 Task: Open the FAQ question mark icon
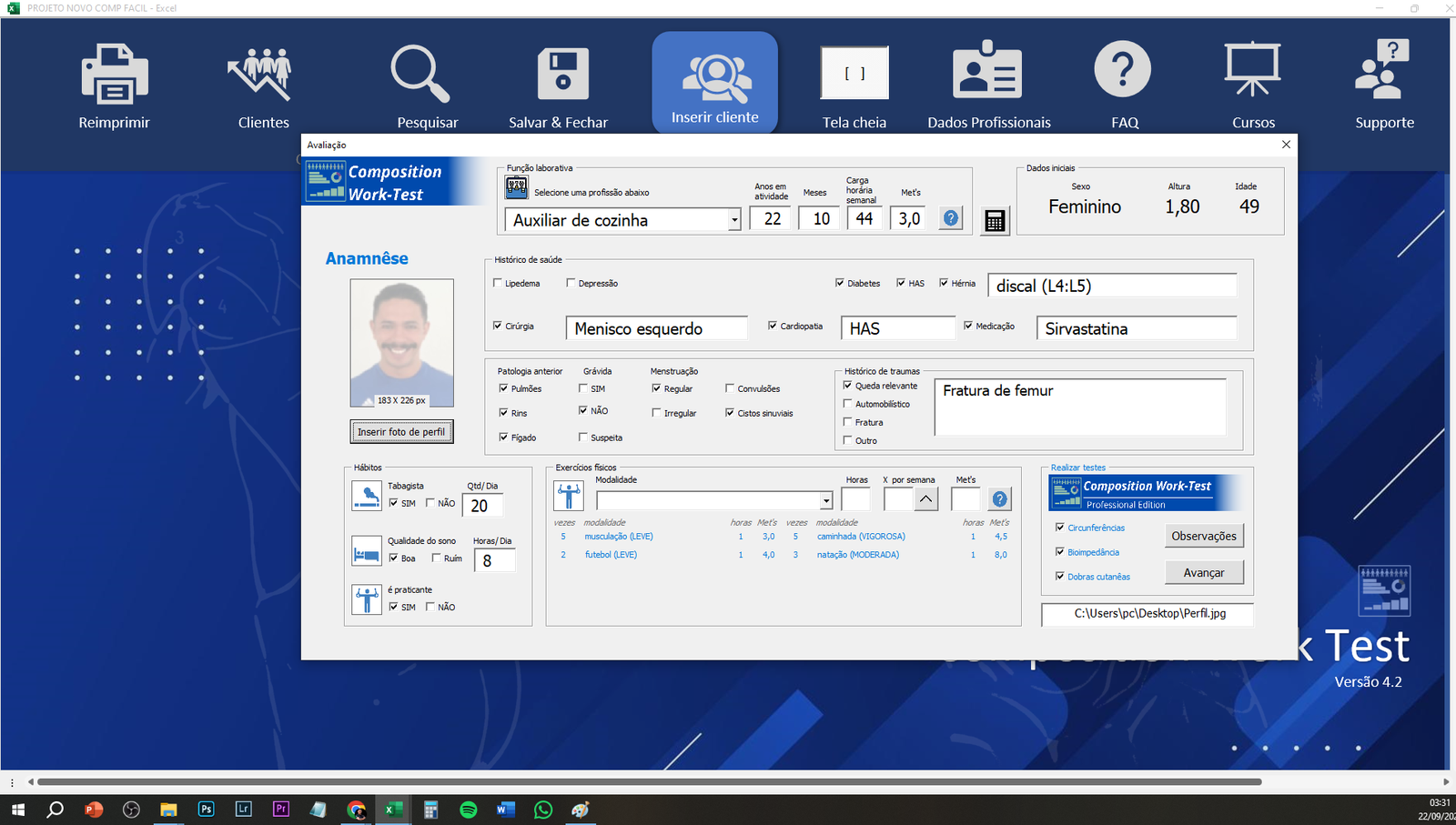pos(1122,70)
